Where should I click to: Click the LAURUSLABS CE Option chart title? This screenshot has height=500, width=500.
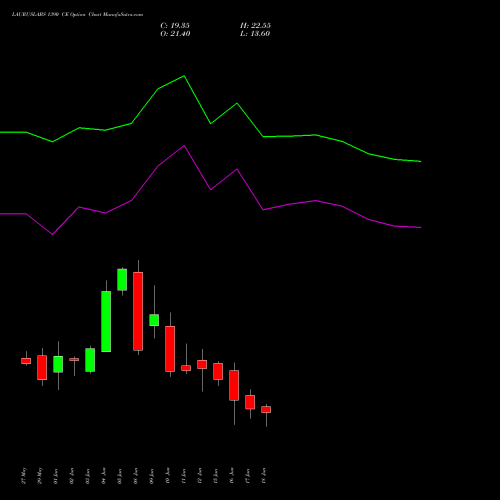coord(77,14)
